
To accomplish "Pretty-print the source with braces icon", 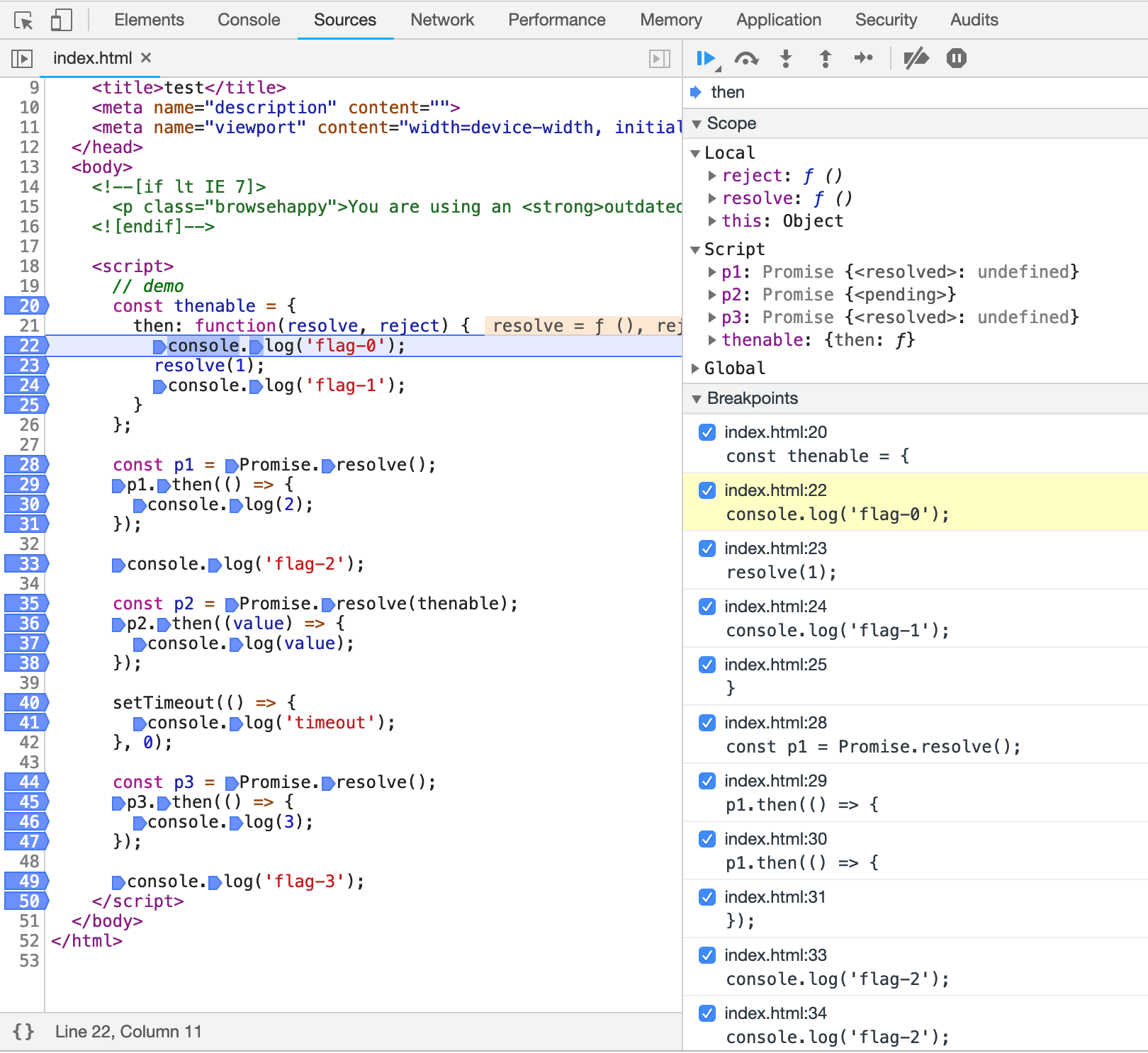I will pyautogui.click(x=23, y=1031).
